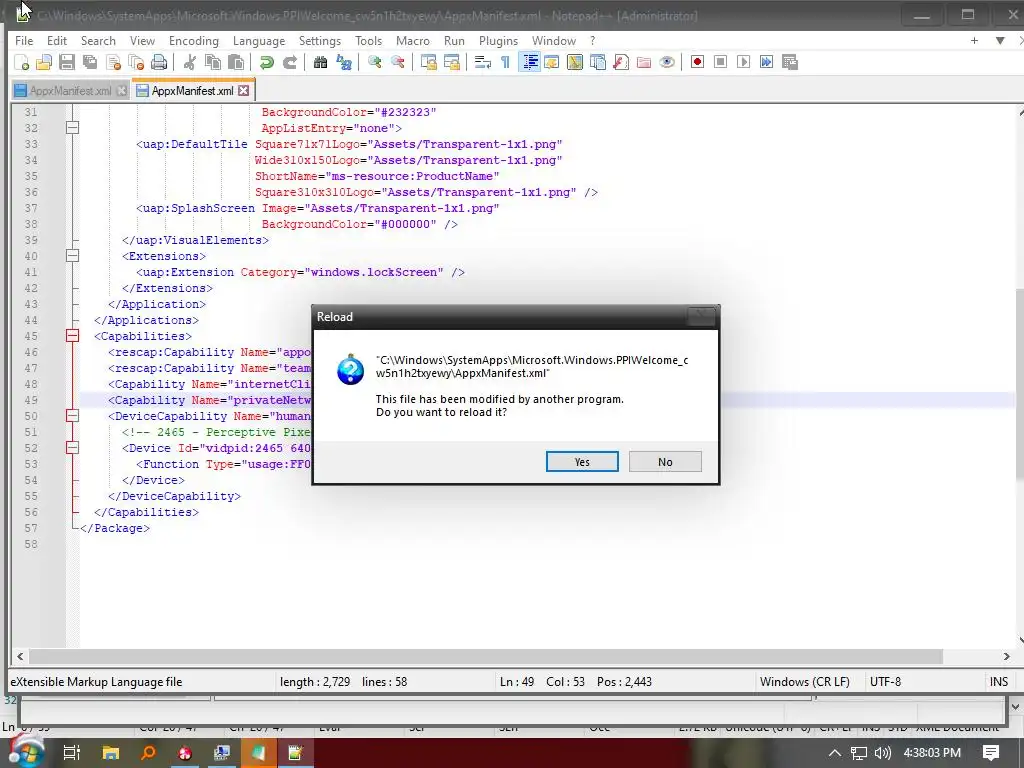Viewport: 1024px width, 768px height.
Task: Click the horizontal scrollbar left arrow
Action: (20, 656)
